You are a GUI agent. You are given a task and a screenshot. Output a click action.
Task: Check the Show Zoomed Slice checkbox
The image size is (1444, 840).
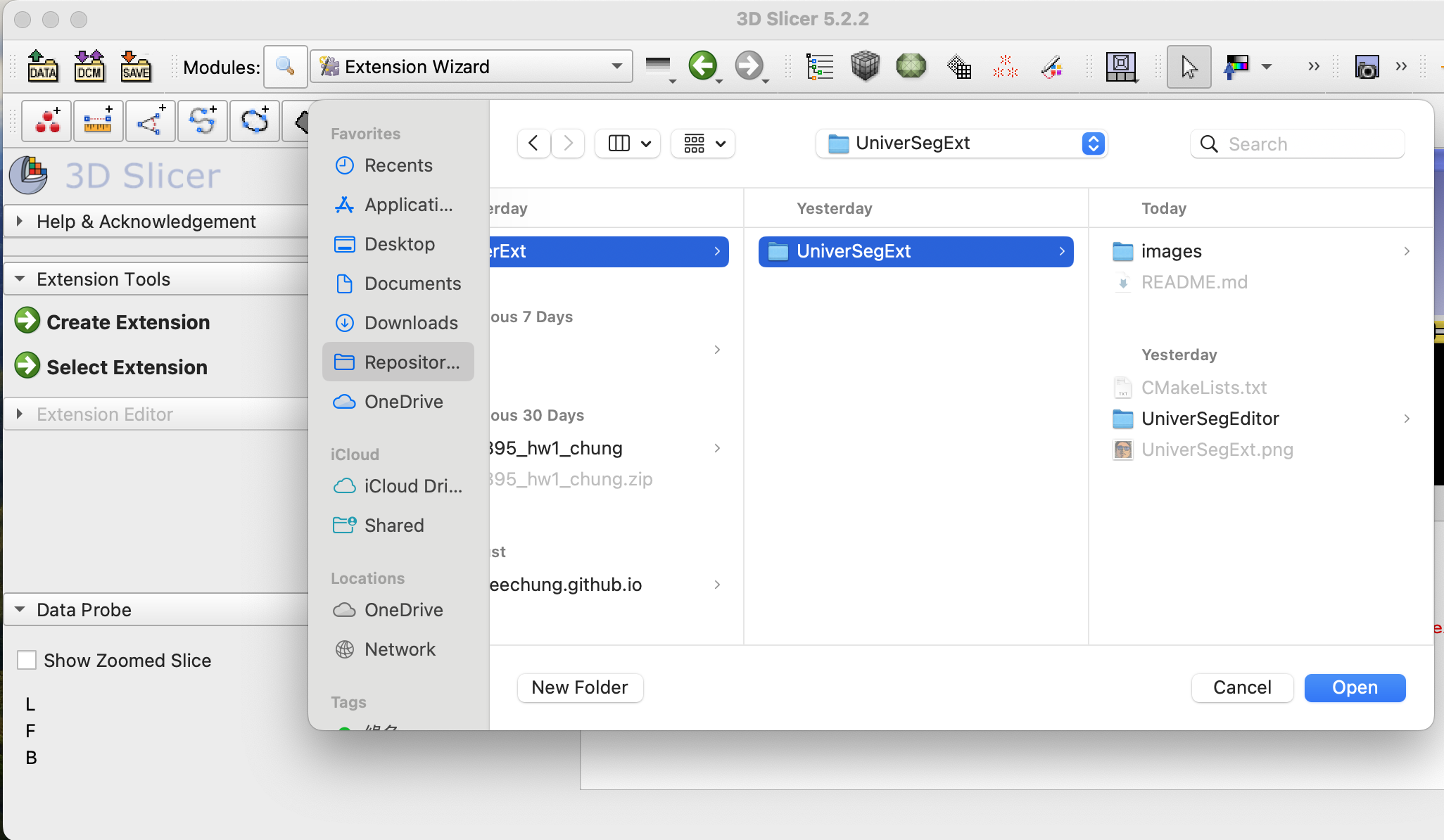coord(27,660)
